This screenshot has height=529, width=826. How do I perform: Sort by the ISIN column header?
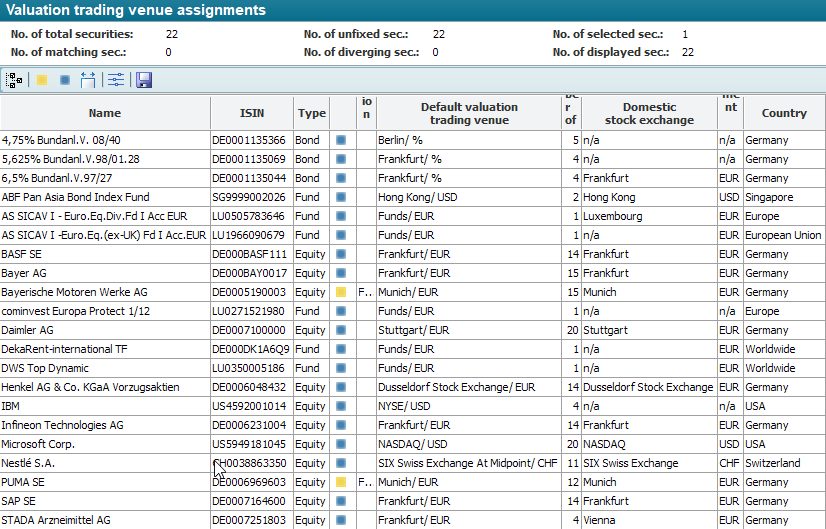click(252, 113)
